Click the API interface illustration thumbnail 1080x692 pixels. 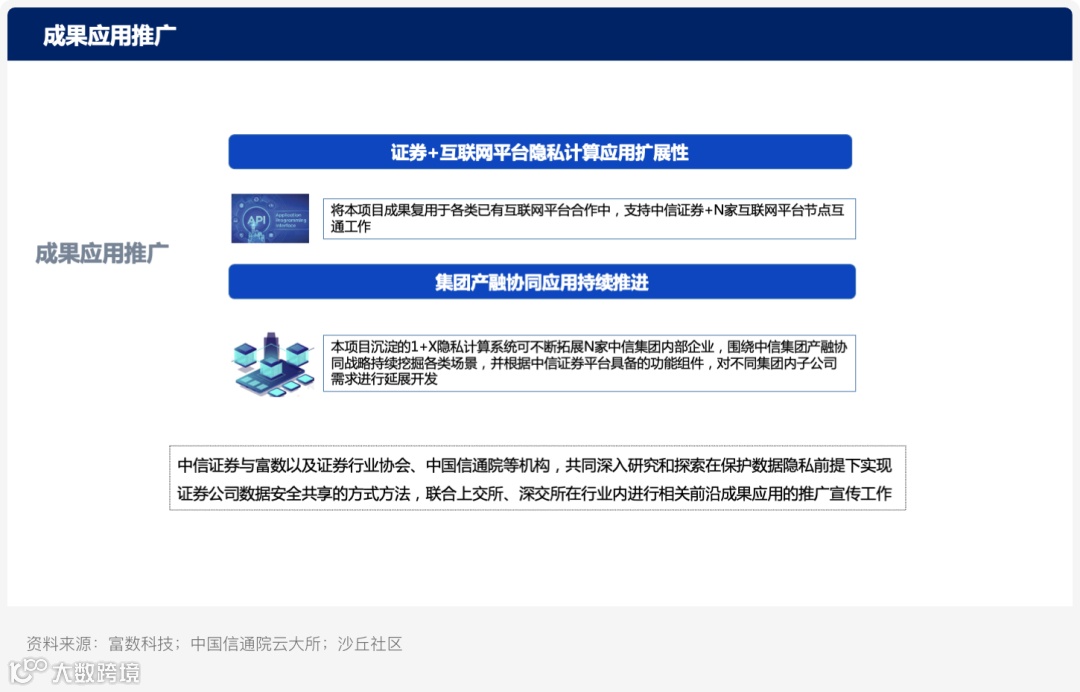270,218
